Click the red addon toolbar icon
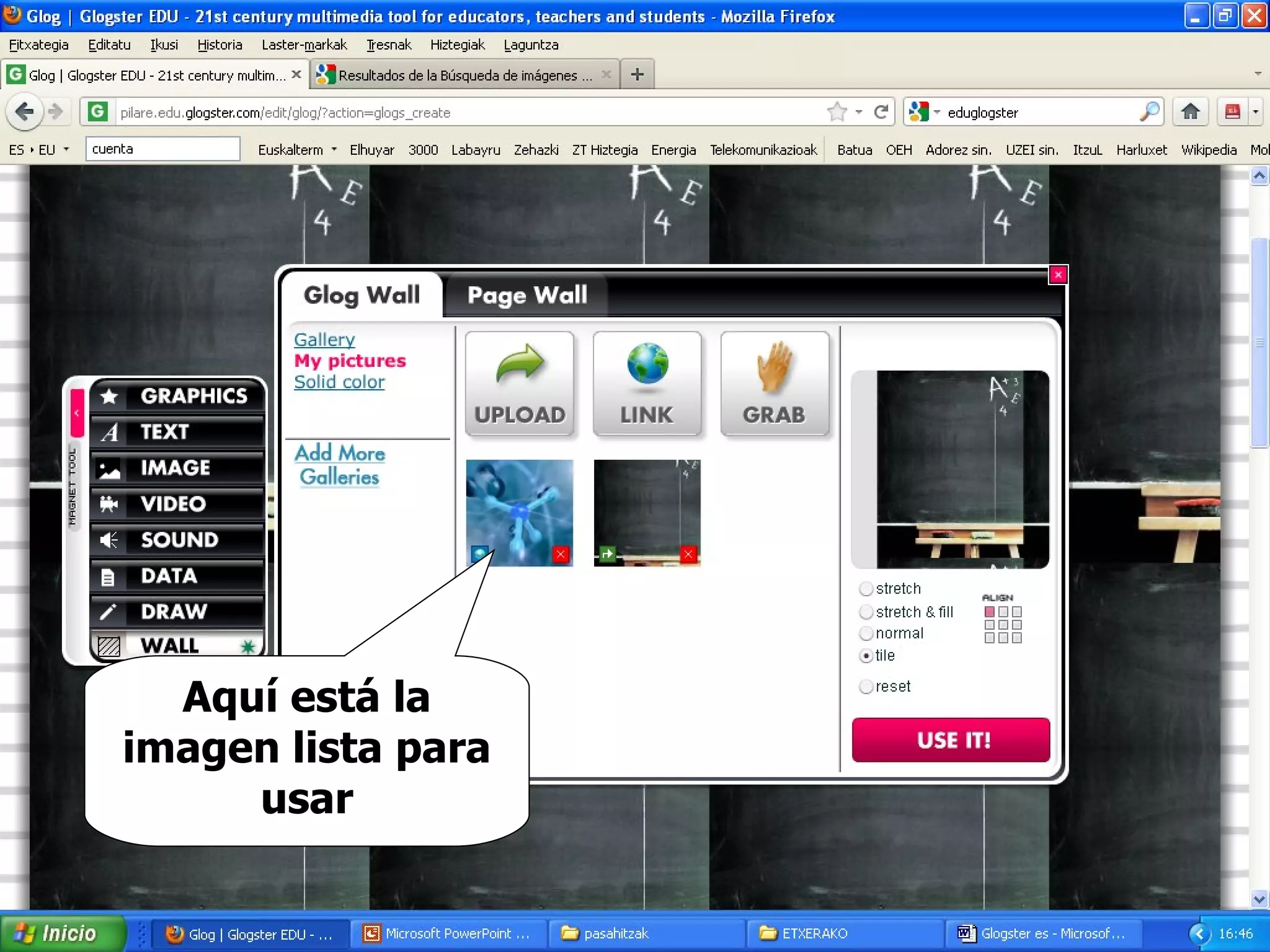The height and width of the screenshot is (952, 1270). pyautogui.click(x=1232, y=112)
